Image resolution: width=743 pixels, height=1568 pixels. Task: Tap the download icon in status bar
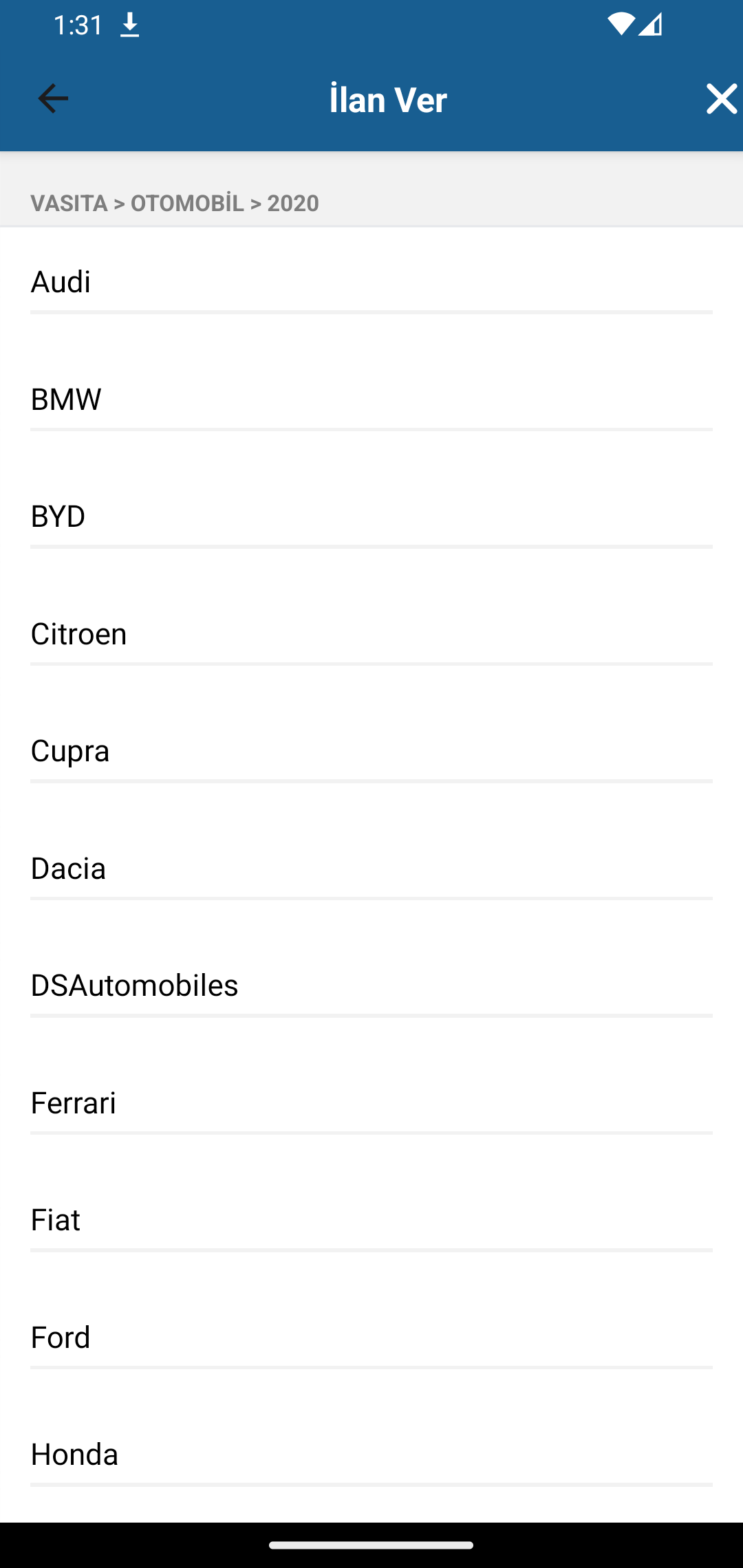click(129, 26)
